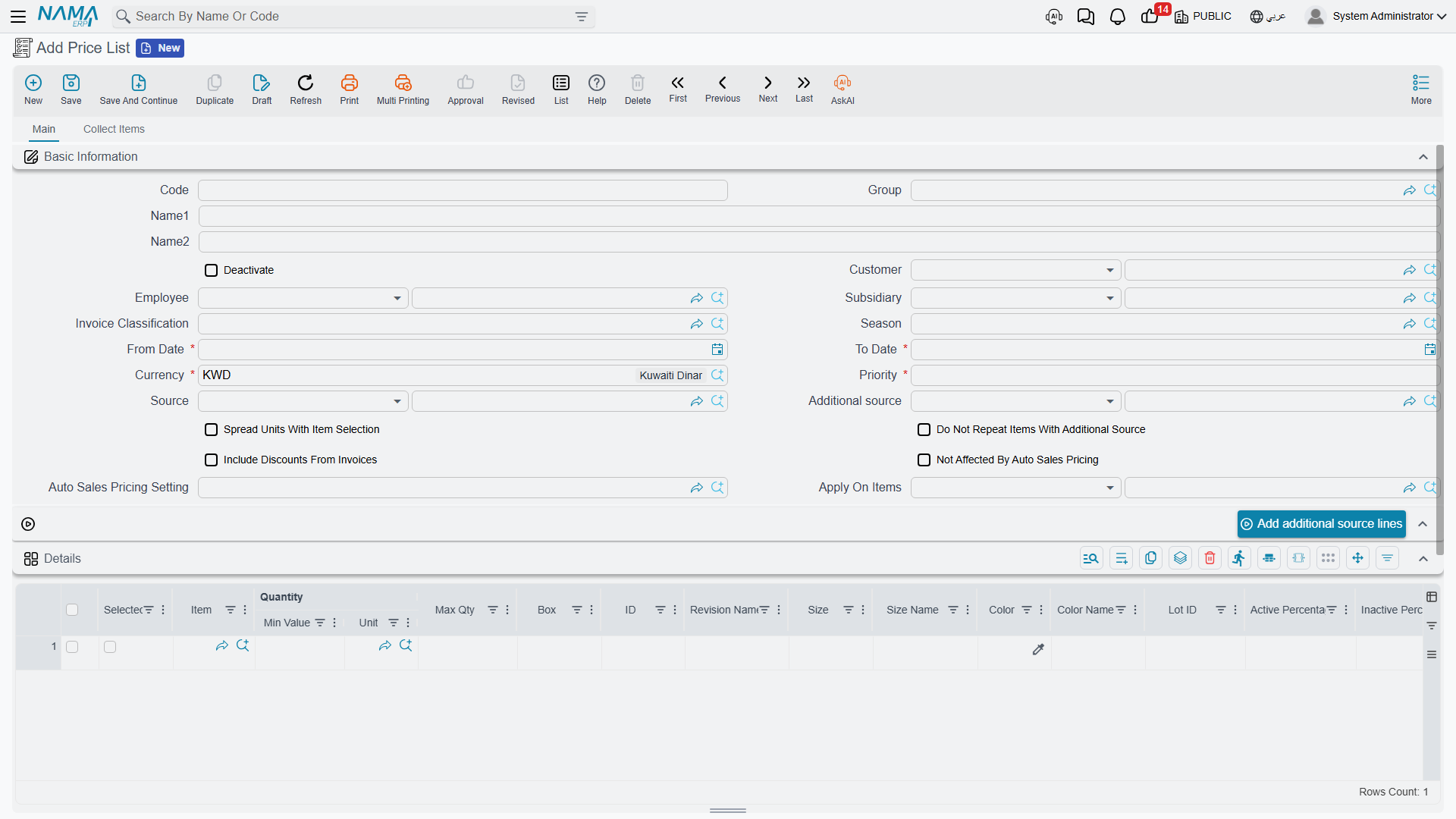Click Add additional source lines button
The image size is (1456, 819).
[x=1321, y=524]
